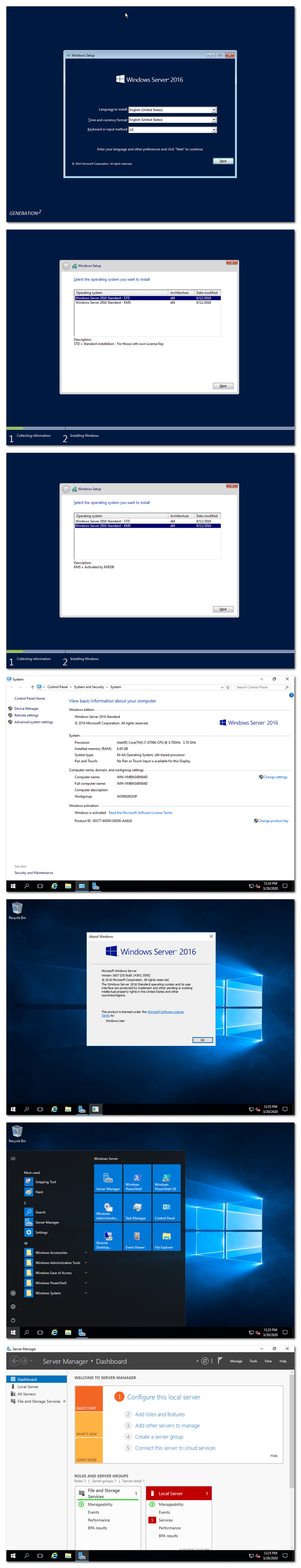301x1568 pixels.
Task: Open the Remote Desktop tile
Action: coord(108,1236)
